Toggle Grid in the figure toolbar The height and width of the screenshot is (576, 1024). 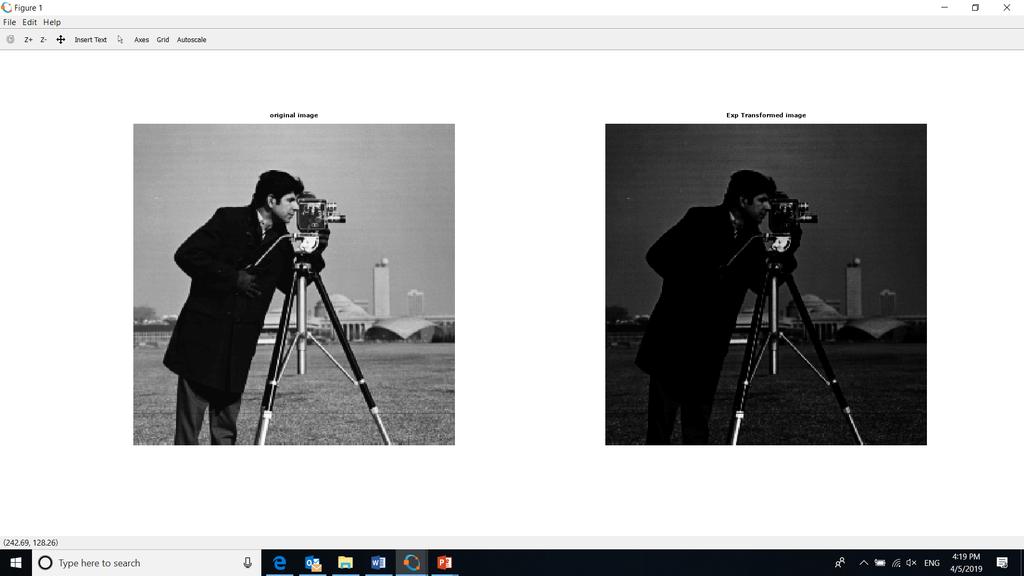[163, 40]
